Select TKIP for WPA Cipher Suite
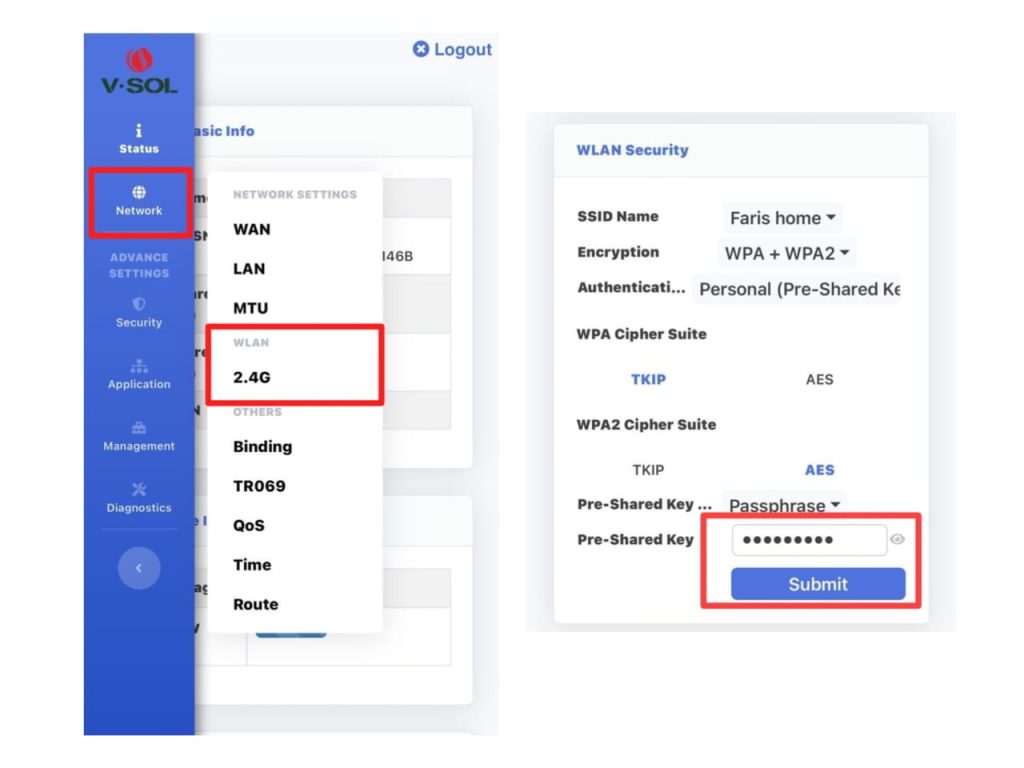The height and width of the screenshot is (768, 1024). (x=648, y=379)
